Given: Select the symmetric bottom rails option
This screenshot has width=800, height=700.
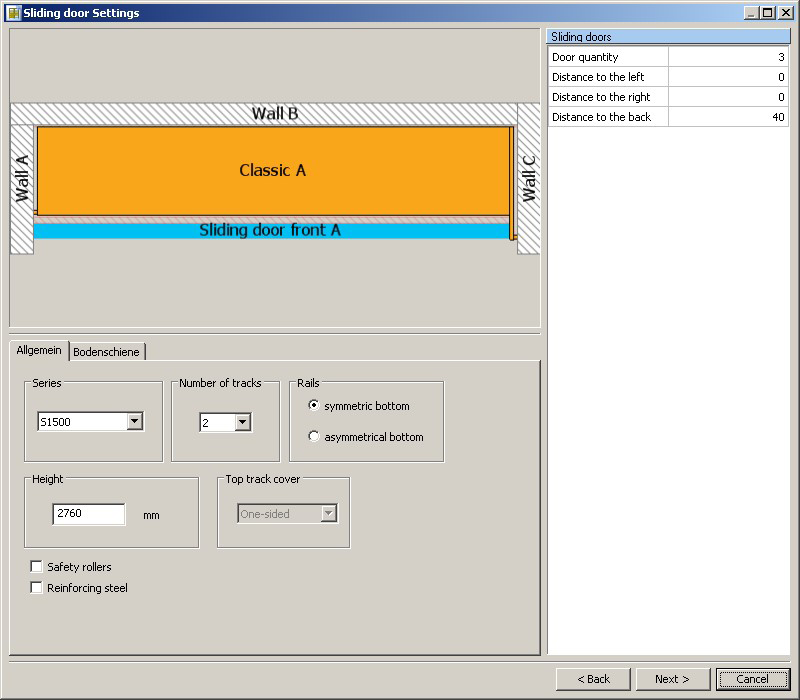Looking at the screenshot, I should click(315, 406).
